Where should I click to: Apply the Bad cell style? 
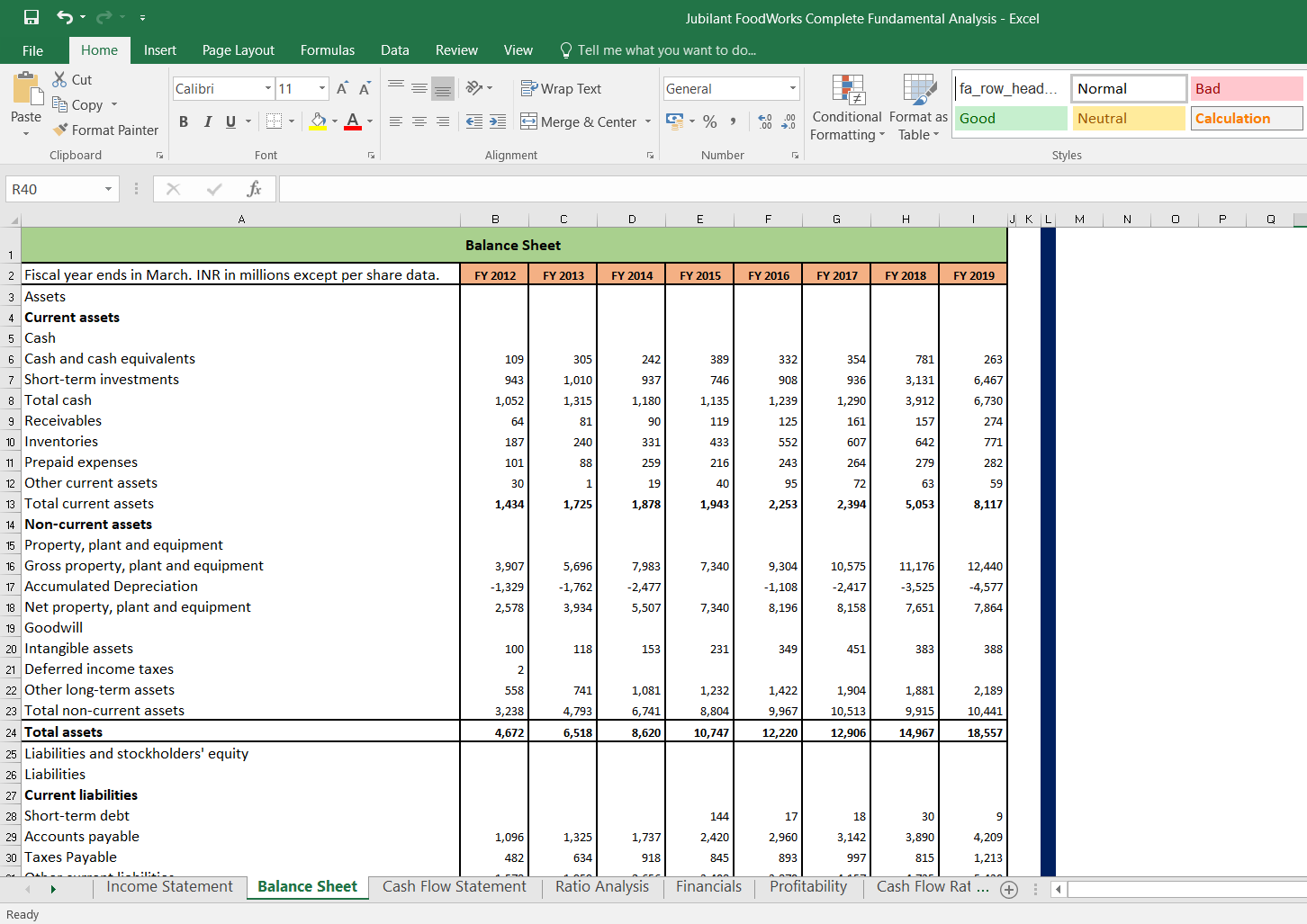[1247, 88]
